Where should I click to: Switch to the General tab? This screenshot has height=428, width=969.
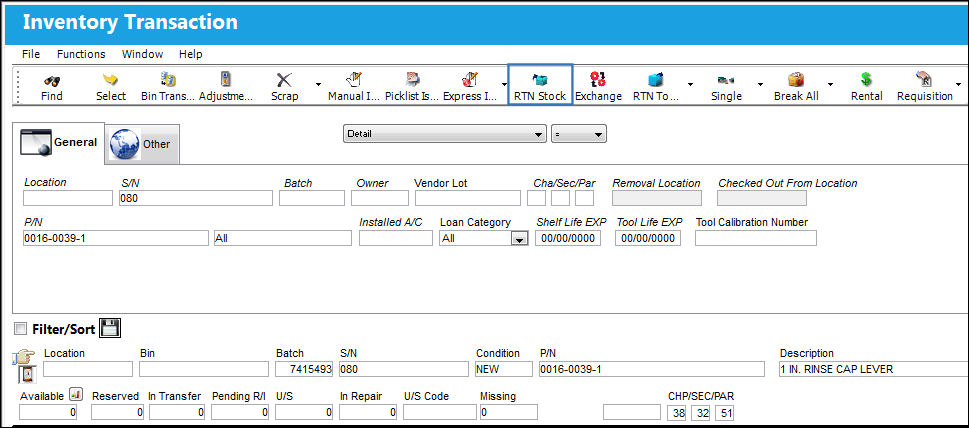(x=59, y=143)
